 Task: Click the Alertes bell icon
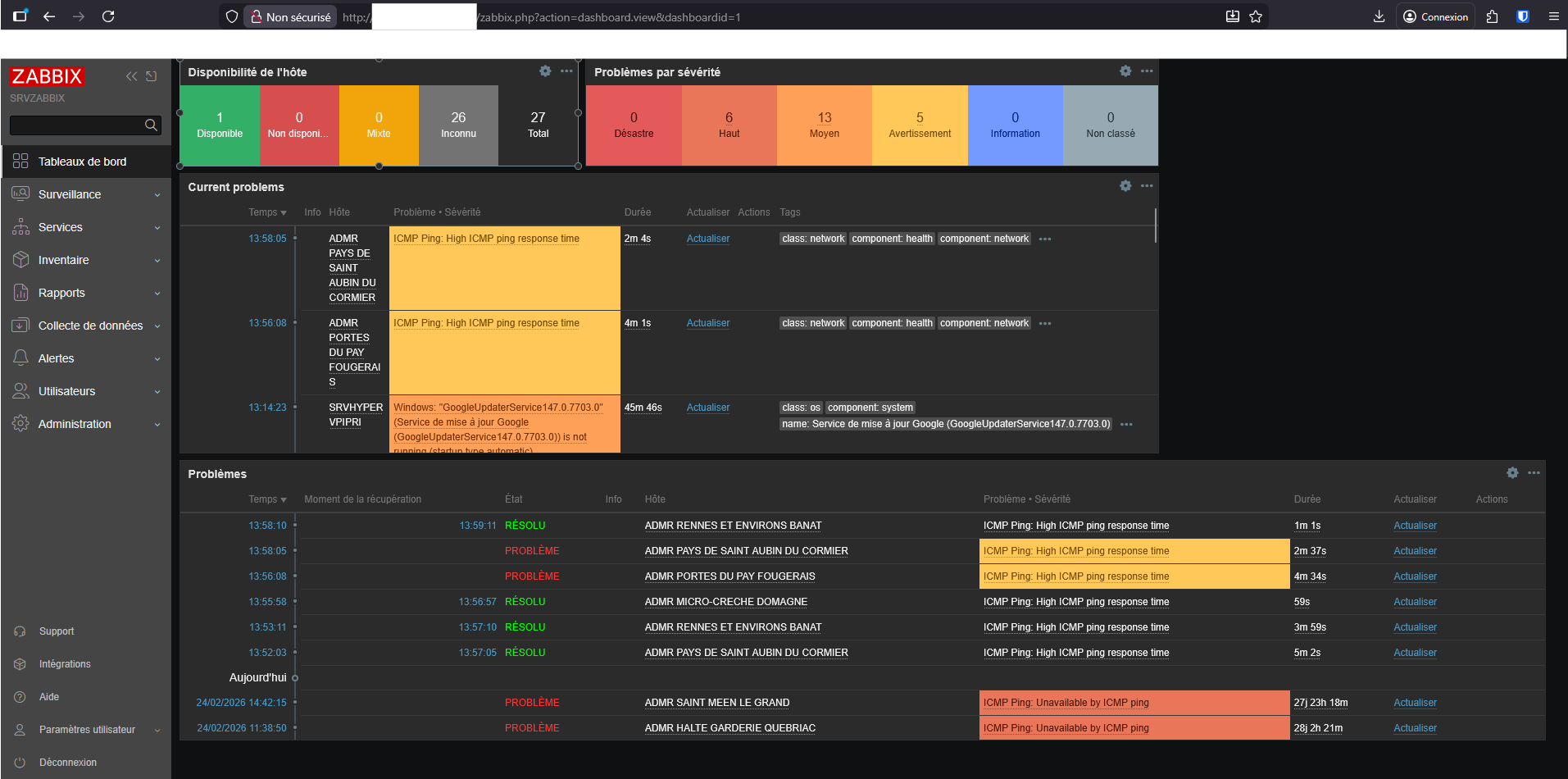20,358
